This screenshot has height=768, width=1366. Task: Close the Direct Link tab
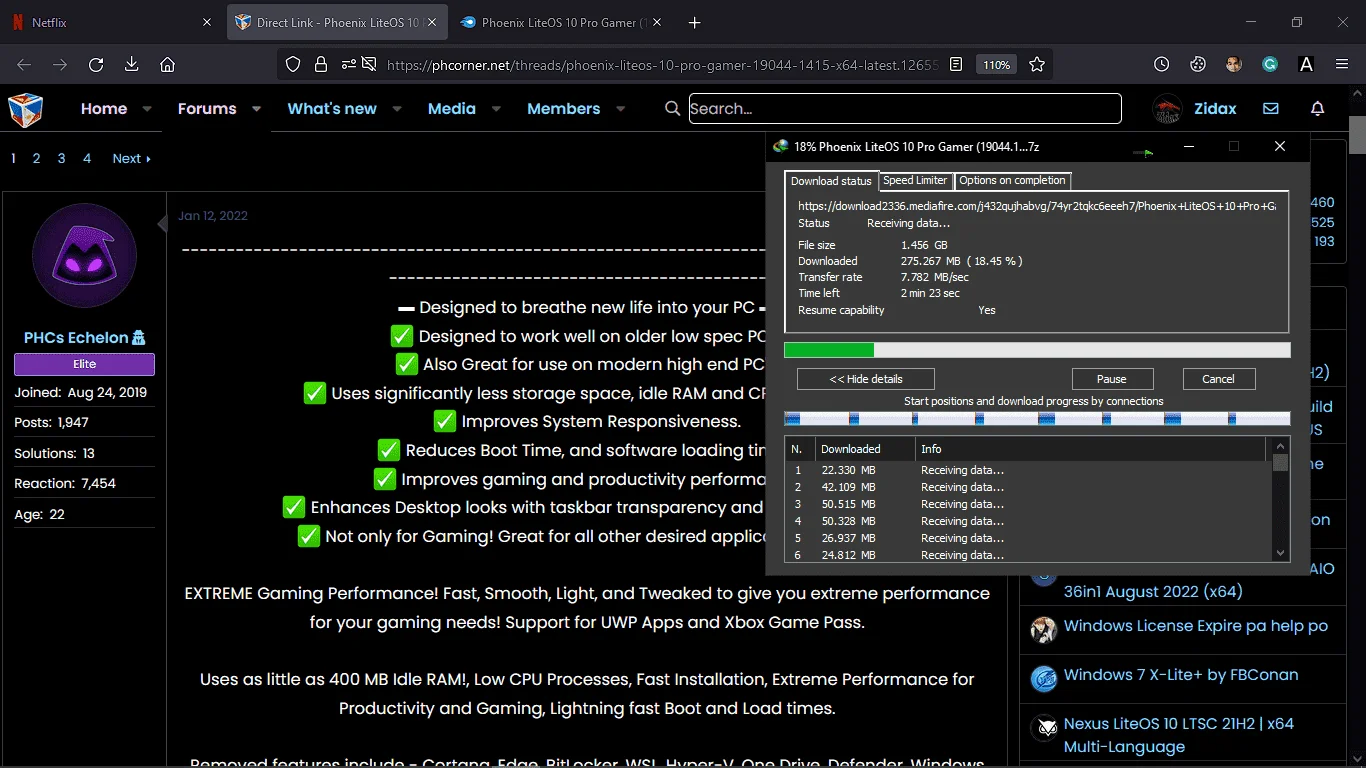click(x=432, y=22)
